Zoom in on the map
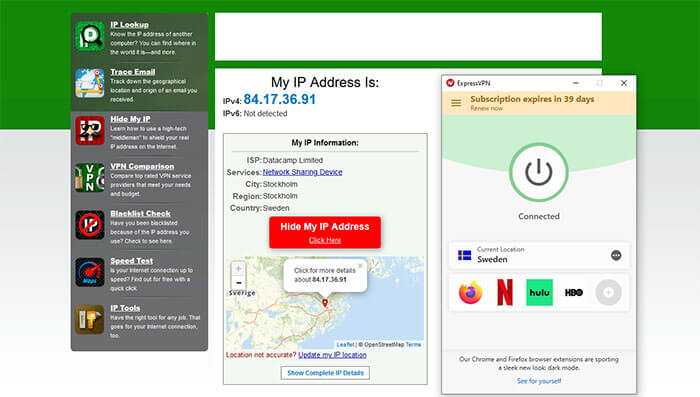Viewport: 700px width, 397px height. pyautogui.click(x=238, y=269)
